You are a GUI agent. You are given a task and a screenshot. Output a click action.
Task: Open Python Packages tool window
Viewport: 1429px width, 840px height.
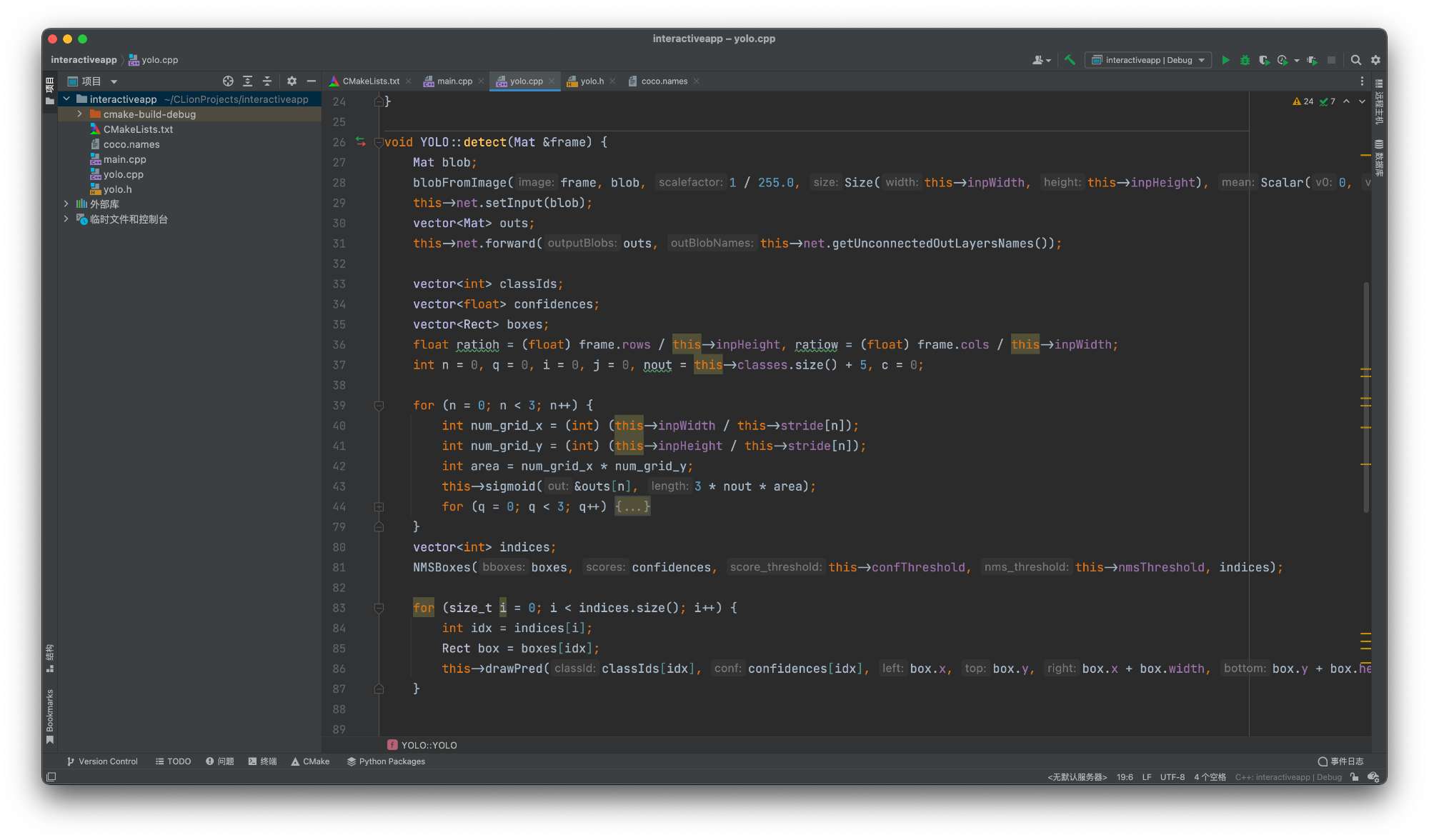pos(386,761)
